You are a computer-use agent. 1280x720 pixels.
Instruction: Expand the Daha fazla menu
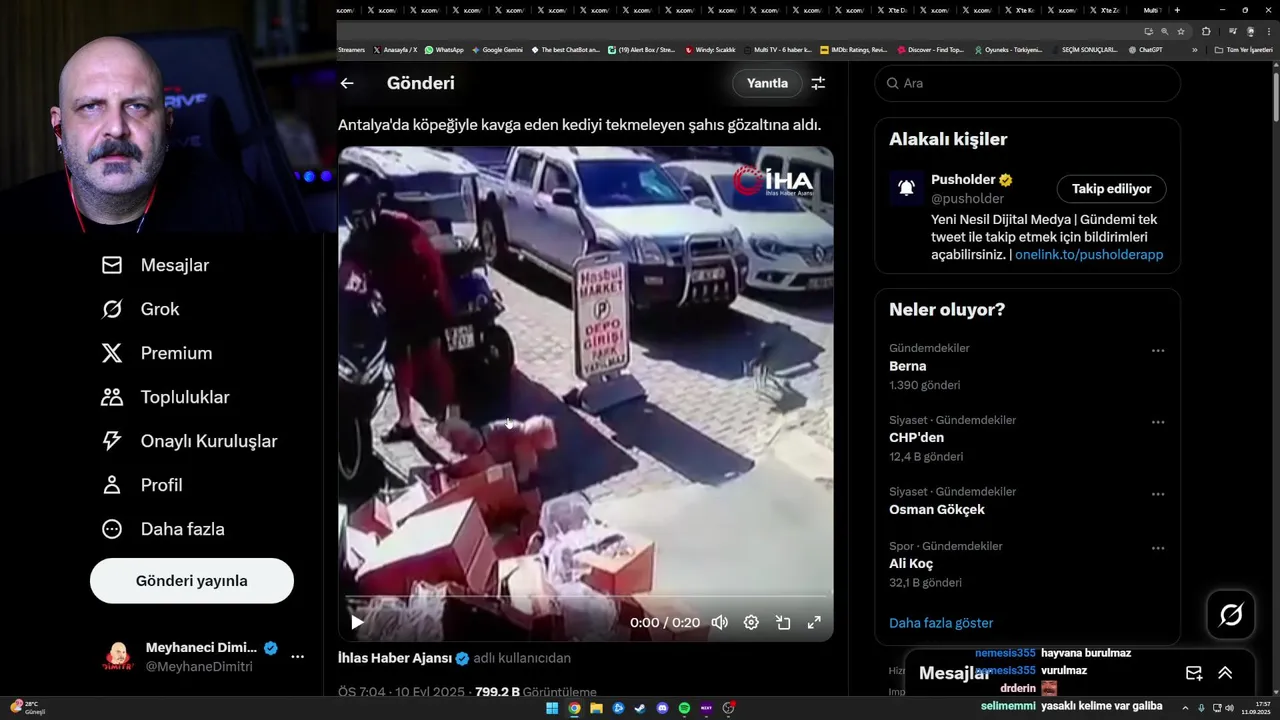[163, 529]
